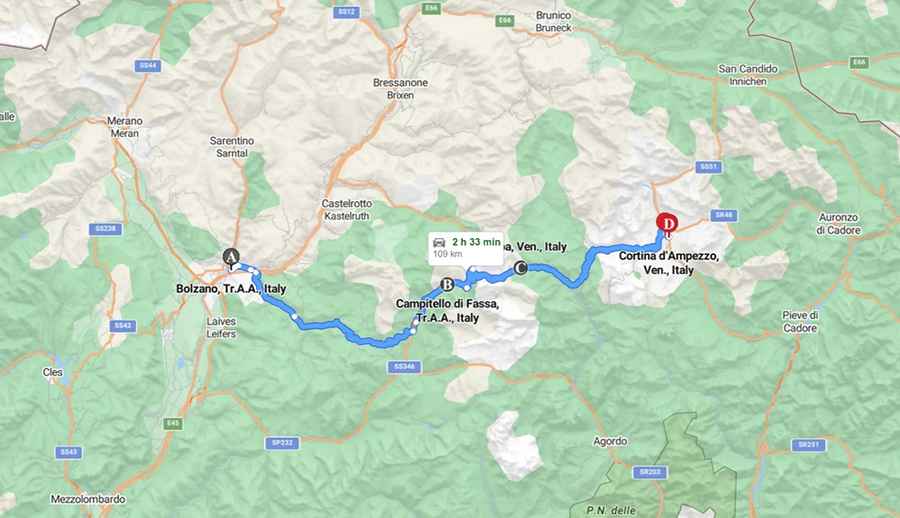
Task: Click the waypoint A marker at Bolzano
Action: click(x=231, y=257)
